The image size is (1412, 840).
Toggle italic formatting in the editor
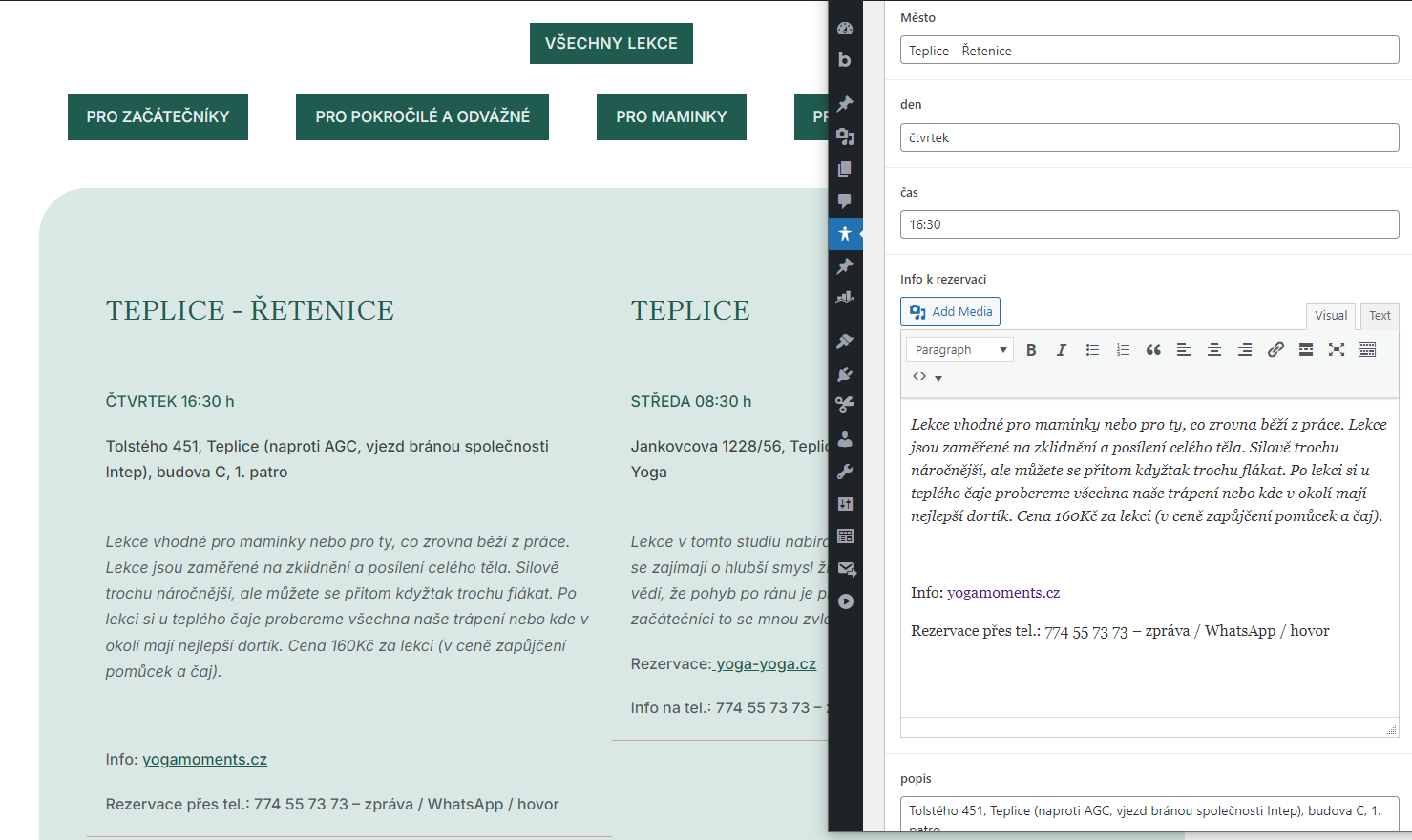point(1062,350)
